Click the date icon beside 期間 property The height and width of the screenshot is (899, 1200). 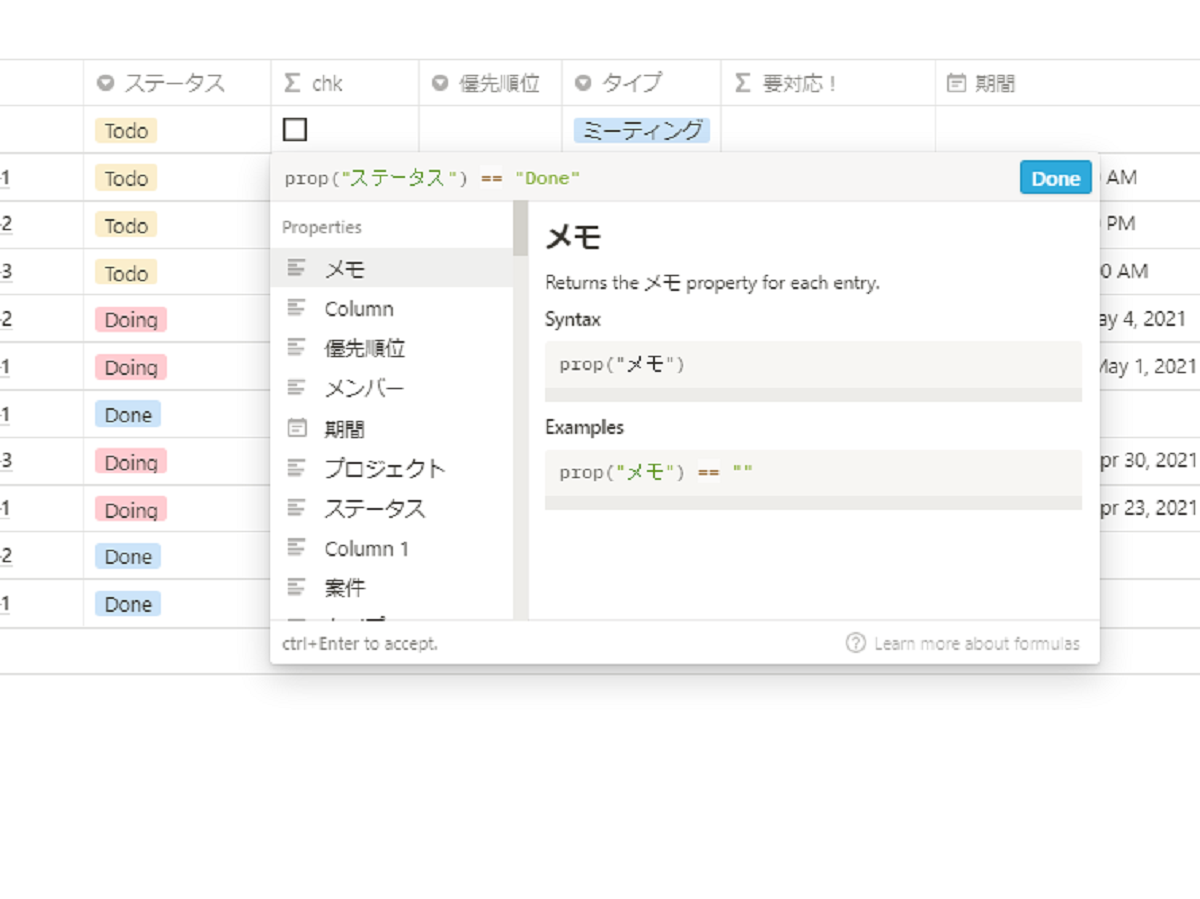[x=297, y=428]
